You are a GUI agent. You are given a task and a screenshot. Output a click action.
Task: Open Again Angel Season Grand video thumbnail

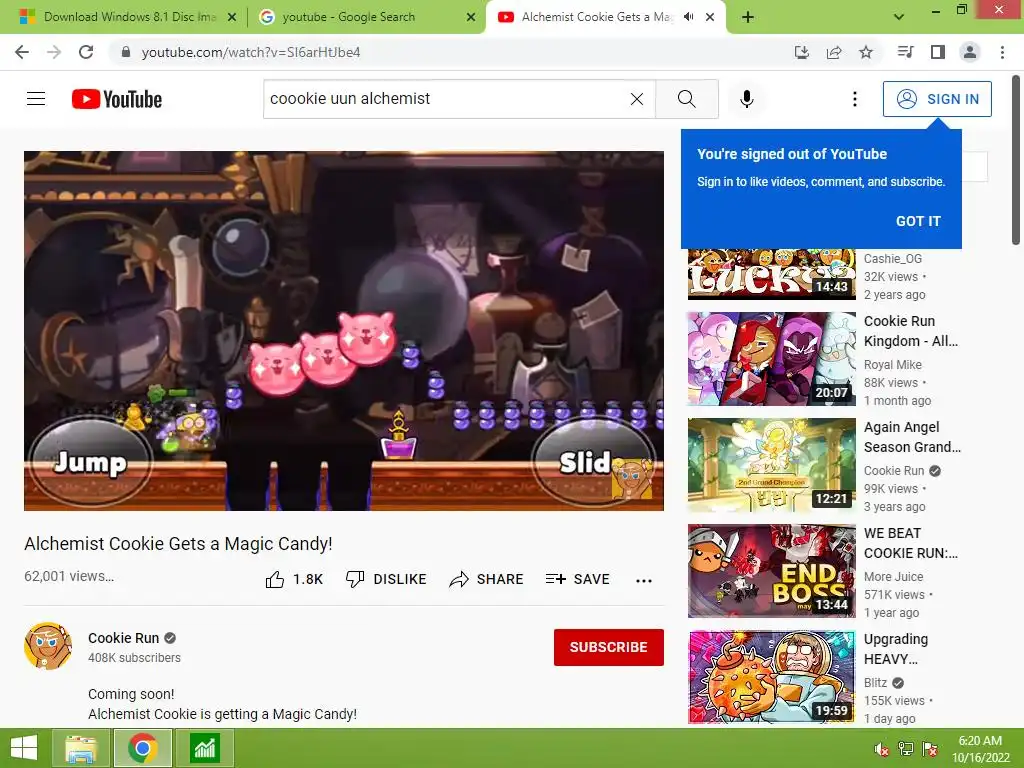[x=771, y=465]
